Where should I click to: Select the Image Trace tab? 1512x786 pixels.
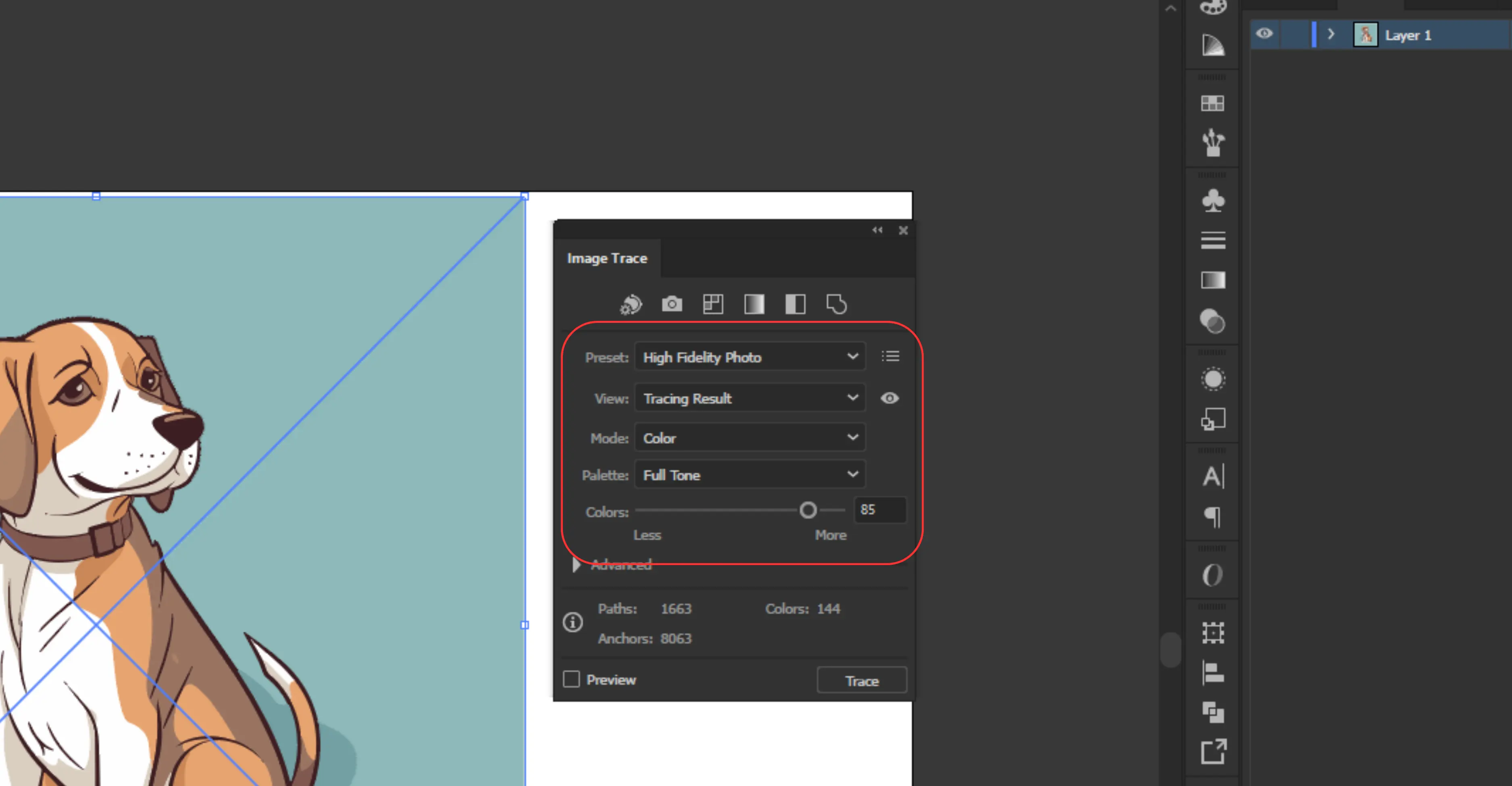607,258
